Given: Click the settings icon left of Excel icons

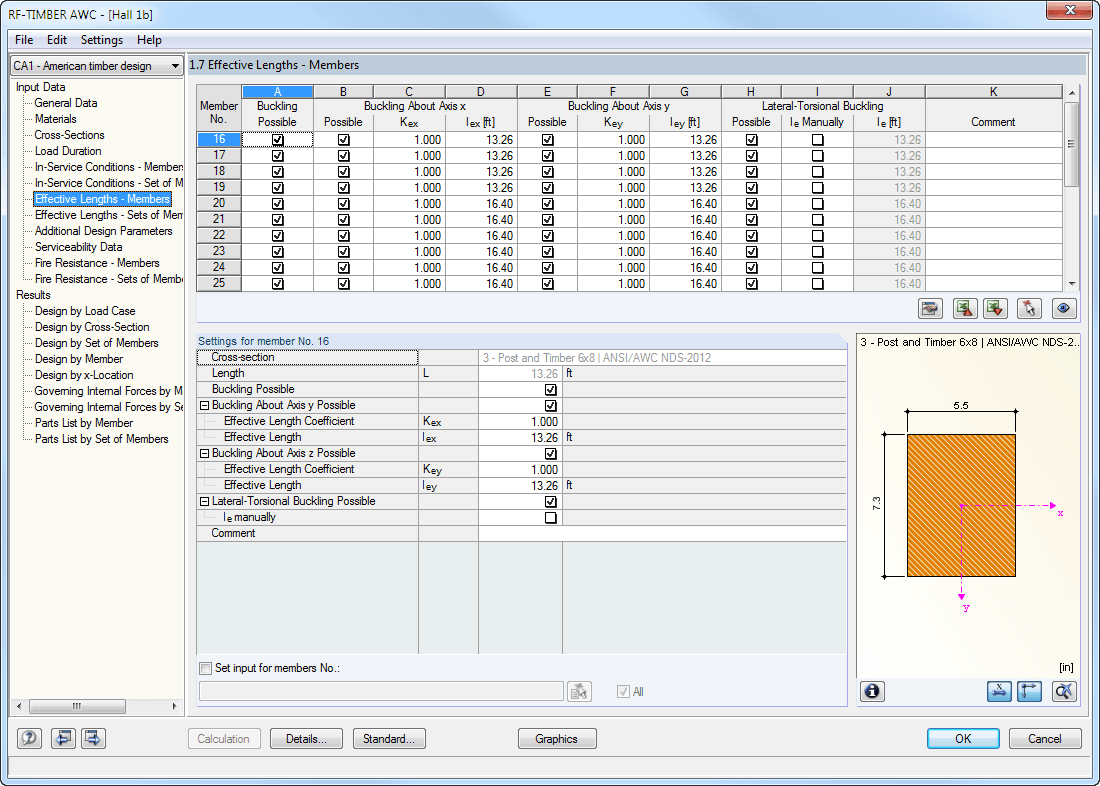Looking at the screenshot, I should pos(931,308).
